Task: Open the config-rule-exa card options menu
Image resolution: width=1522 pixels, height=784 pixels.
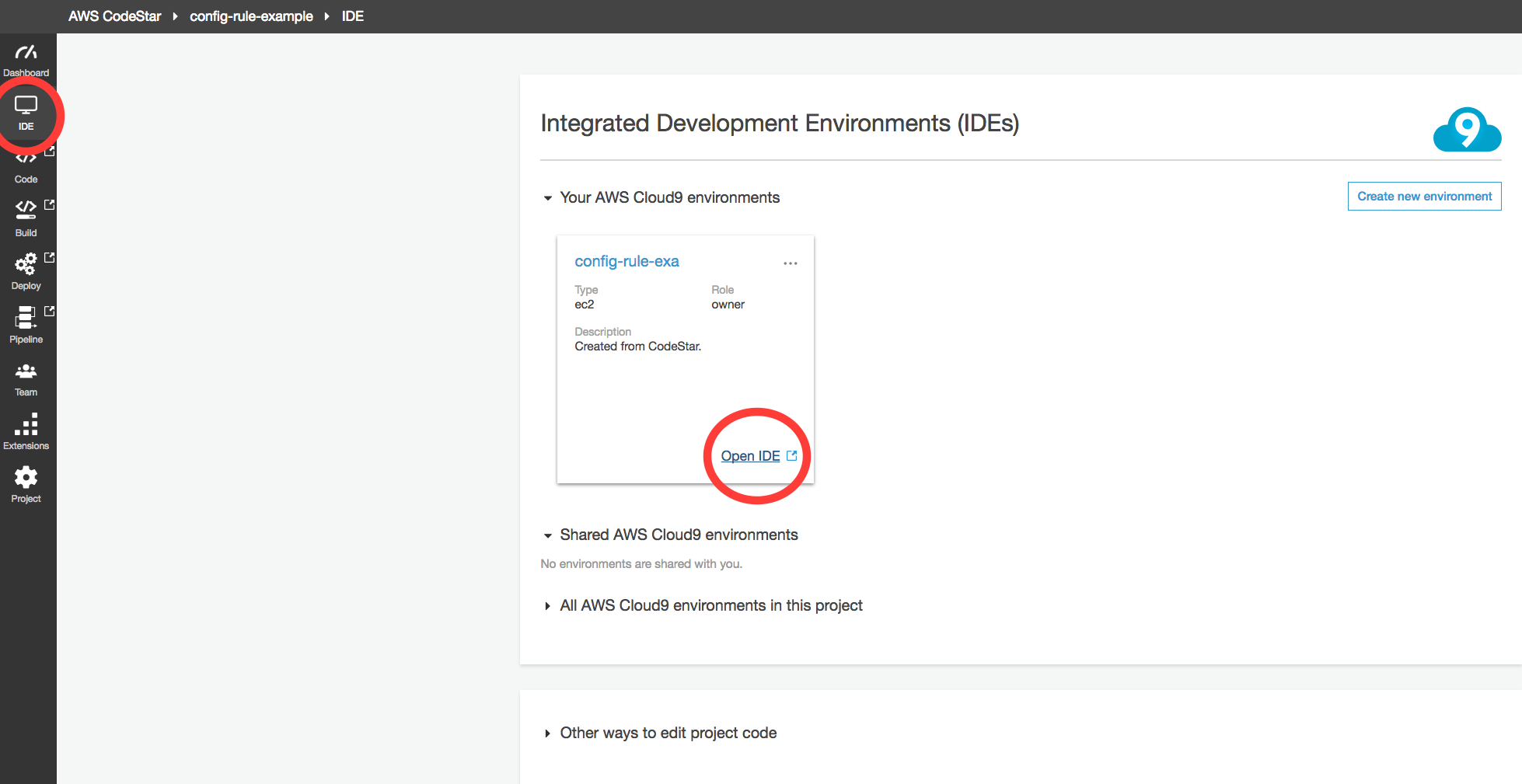Action: (791, 263)
